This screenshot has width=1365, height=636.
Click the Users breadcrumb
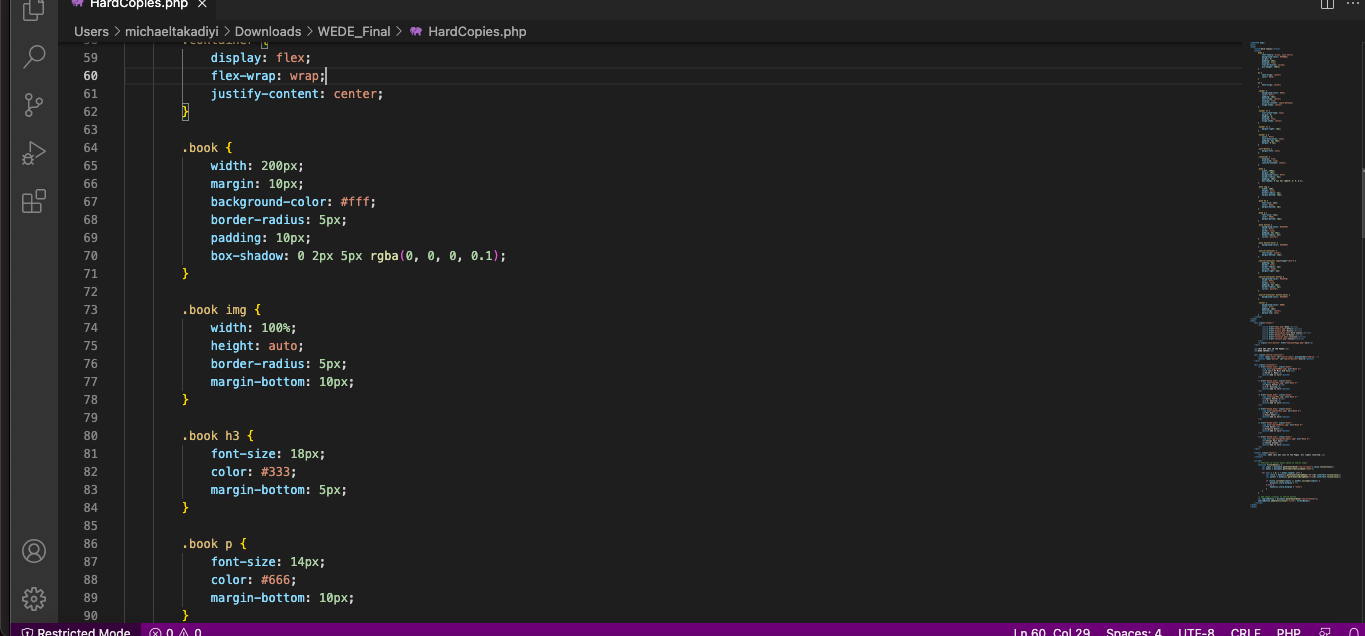pyautogui.click(x=91, y=31)
